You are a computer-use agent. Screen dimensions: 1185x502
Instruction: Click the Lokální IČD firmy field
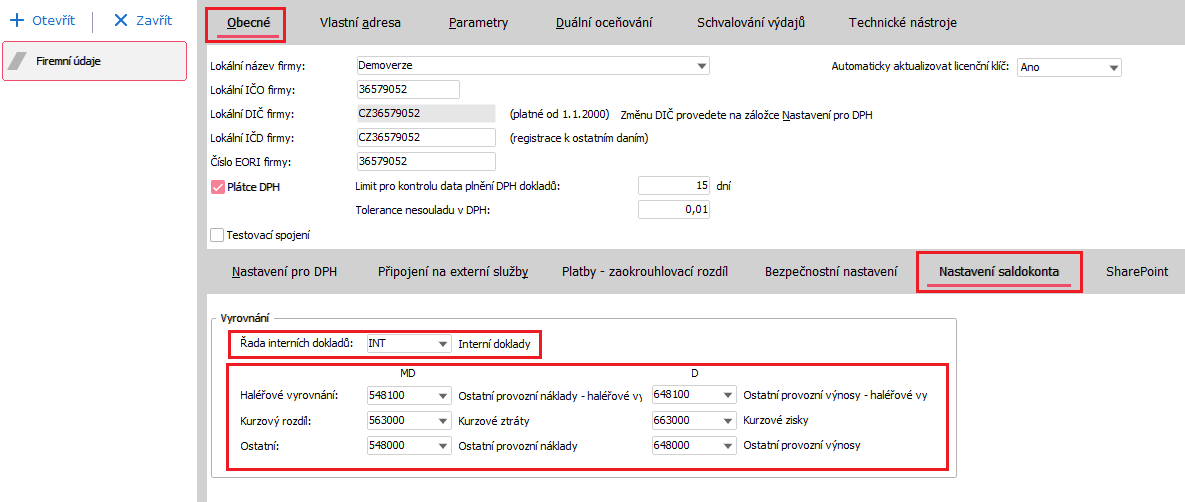(425, 138)
